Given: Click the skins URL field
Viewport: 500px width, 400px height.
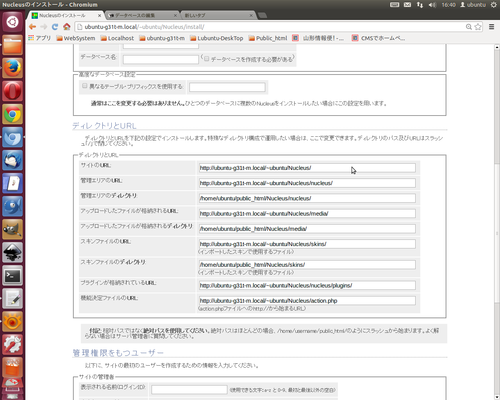Looking at the screenshot, I should tap(307, 244).
